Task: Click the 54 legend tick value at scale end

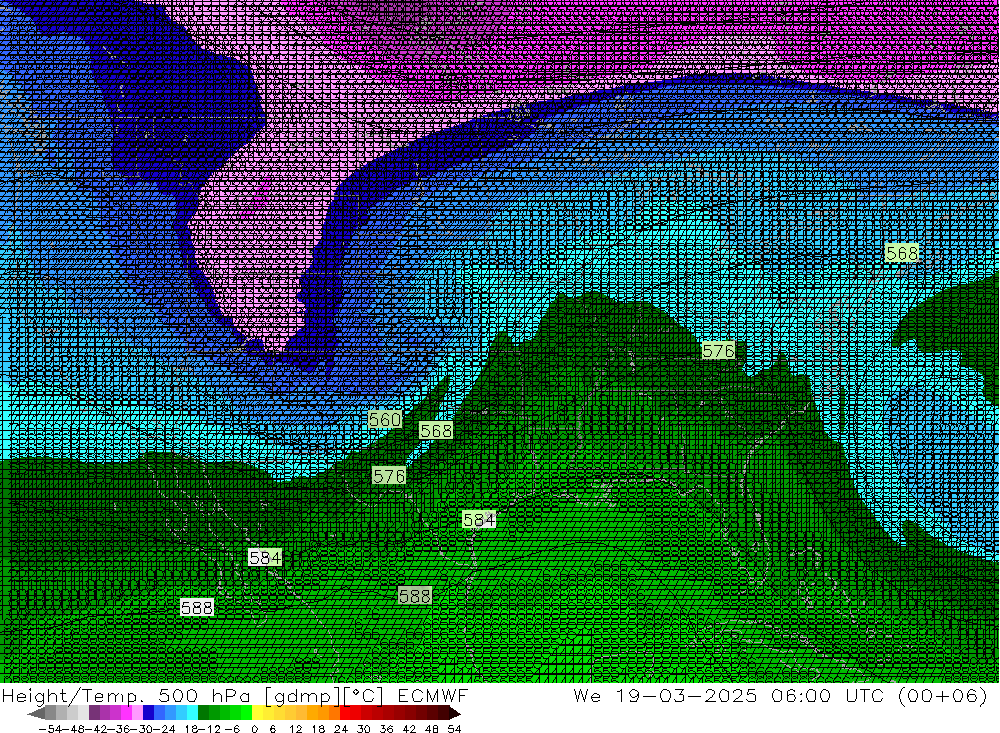Action: point(454,729)
